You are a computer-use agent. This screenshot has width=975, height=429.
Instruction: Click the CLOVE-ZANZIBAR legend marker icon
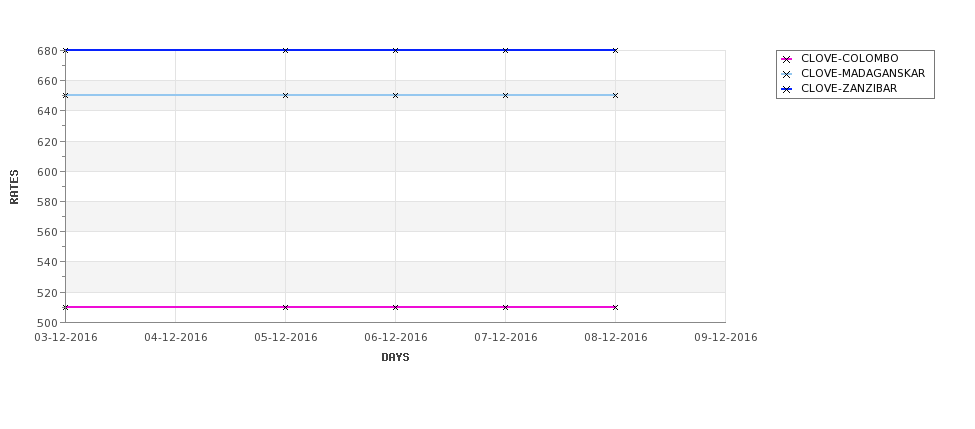[x=787, y=90]
